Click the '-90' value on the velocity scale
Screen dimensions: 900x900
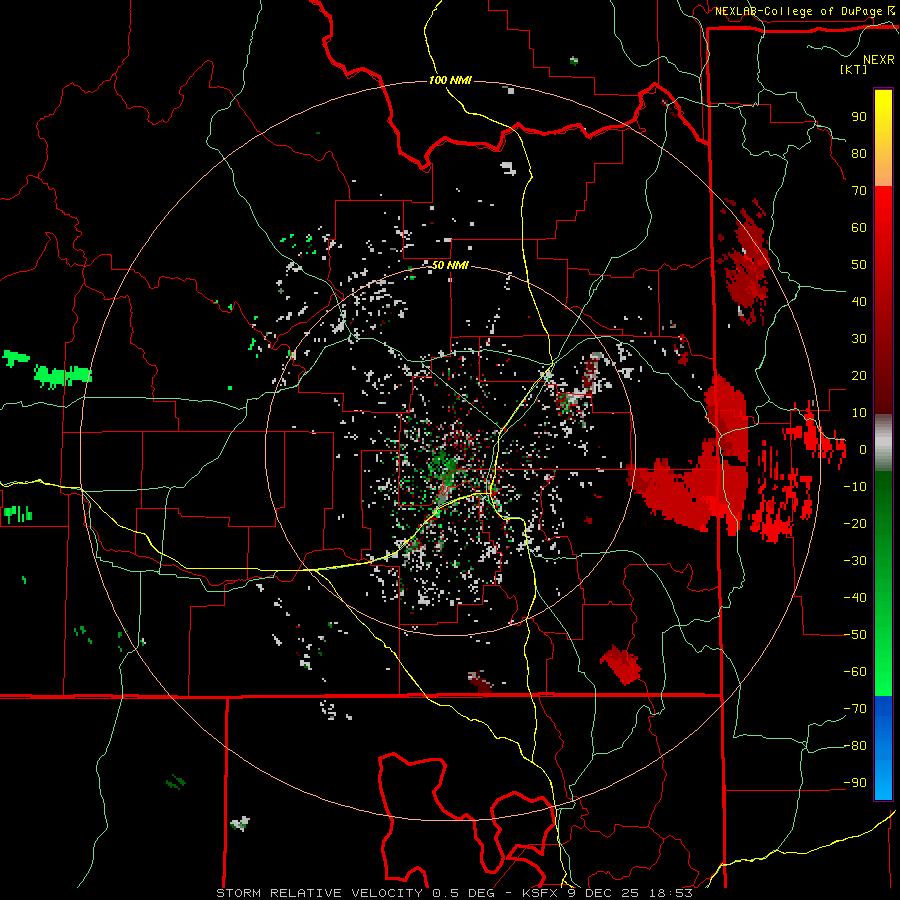point(855,783)
